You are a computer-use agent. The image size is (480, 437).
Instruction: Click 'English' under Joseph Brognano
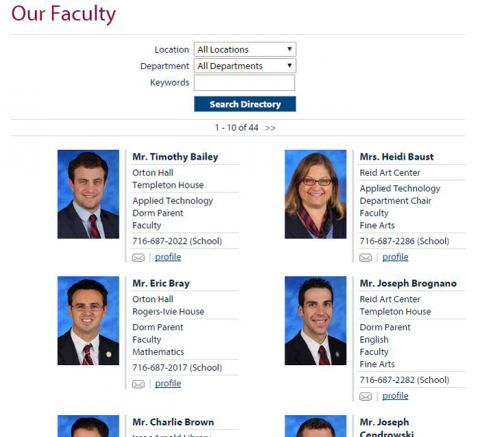point(374,340)
